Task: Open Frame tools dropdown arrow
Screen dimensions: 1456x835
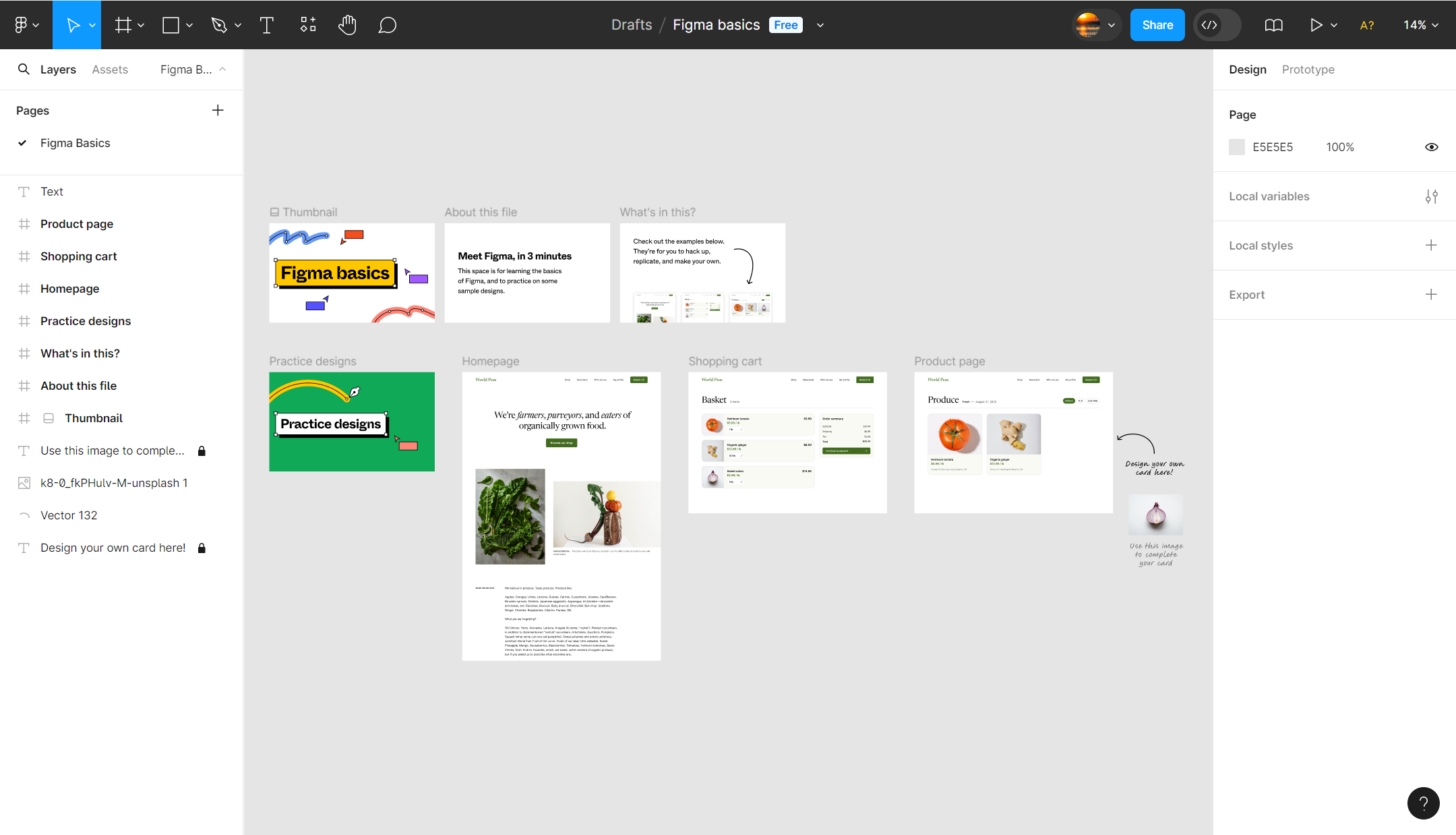Action: pos(141,25)
